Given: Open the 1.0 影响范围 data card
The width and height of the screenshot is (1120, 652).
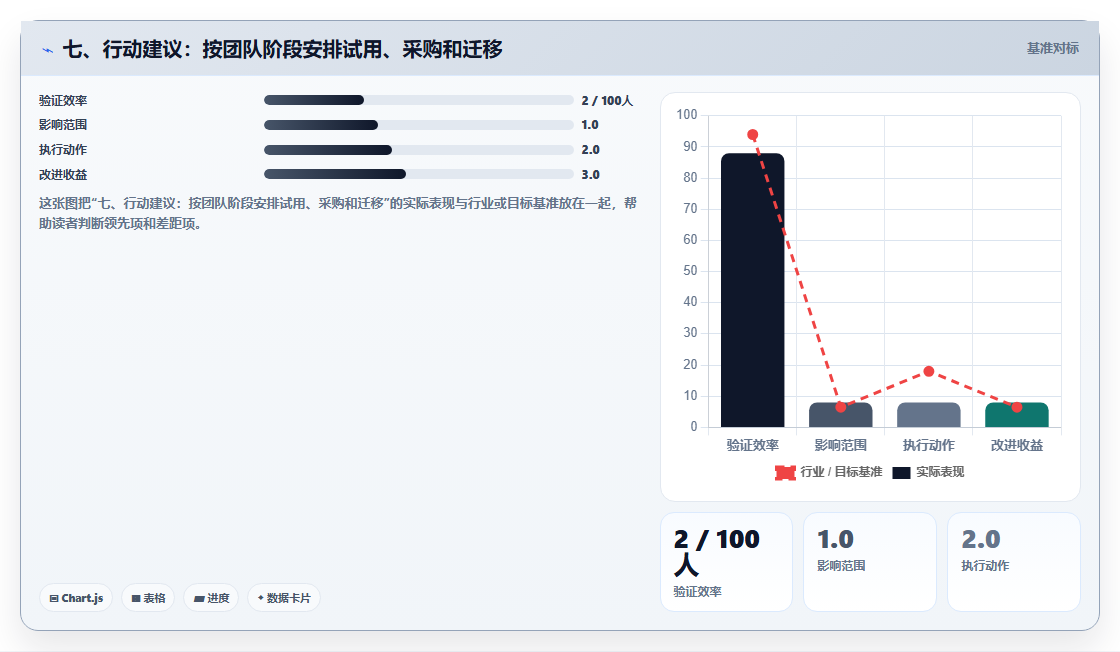Looking at the screenshot, I should pos(870,562).
